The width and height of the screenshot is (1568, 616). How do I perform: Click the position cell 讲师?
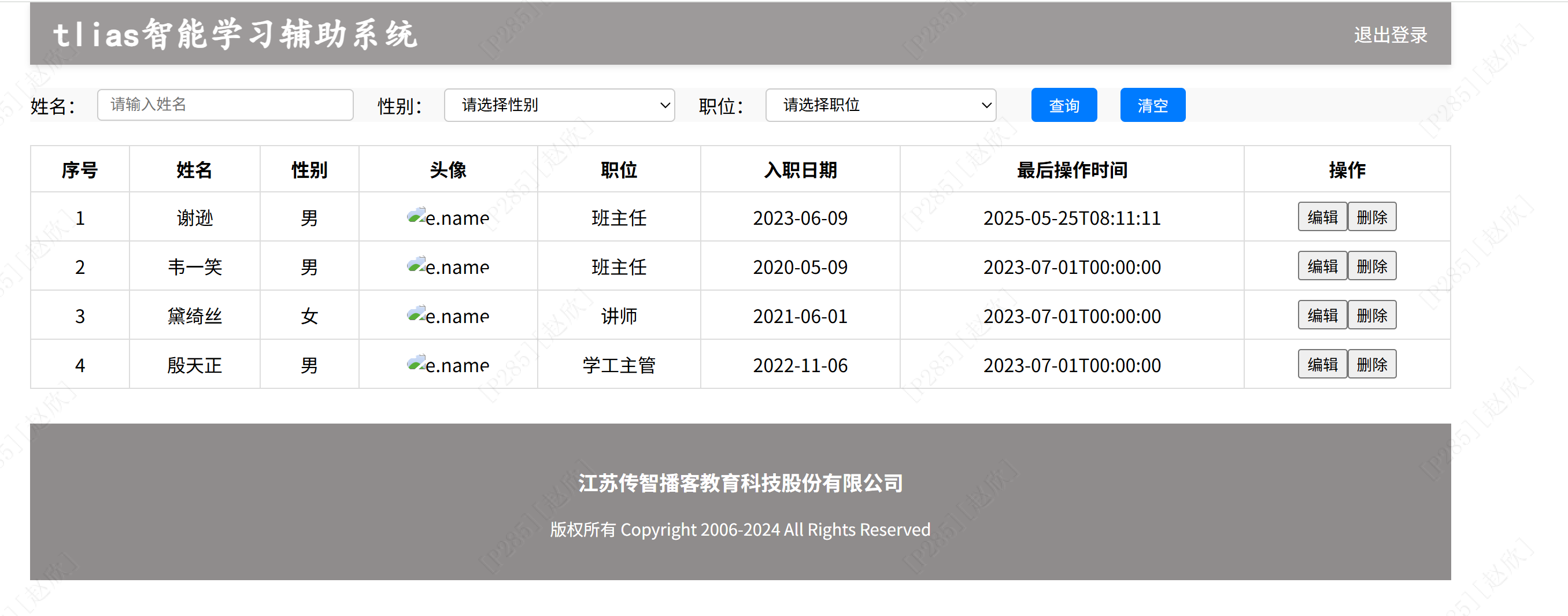(x=619, y=316)
